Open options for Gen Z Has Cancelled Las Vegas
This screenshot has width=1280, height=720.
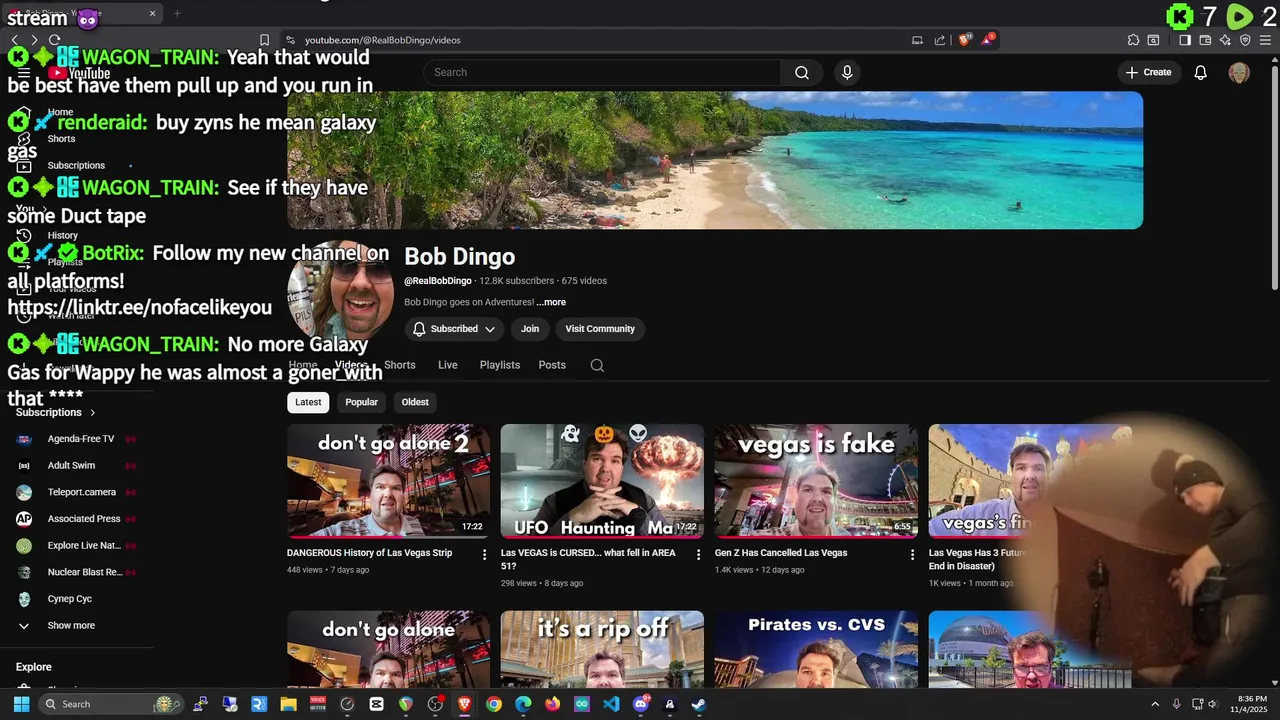coord(912,554)
